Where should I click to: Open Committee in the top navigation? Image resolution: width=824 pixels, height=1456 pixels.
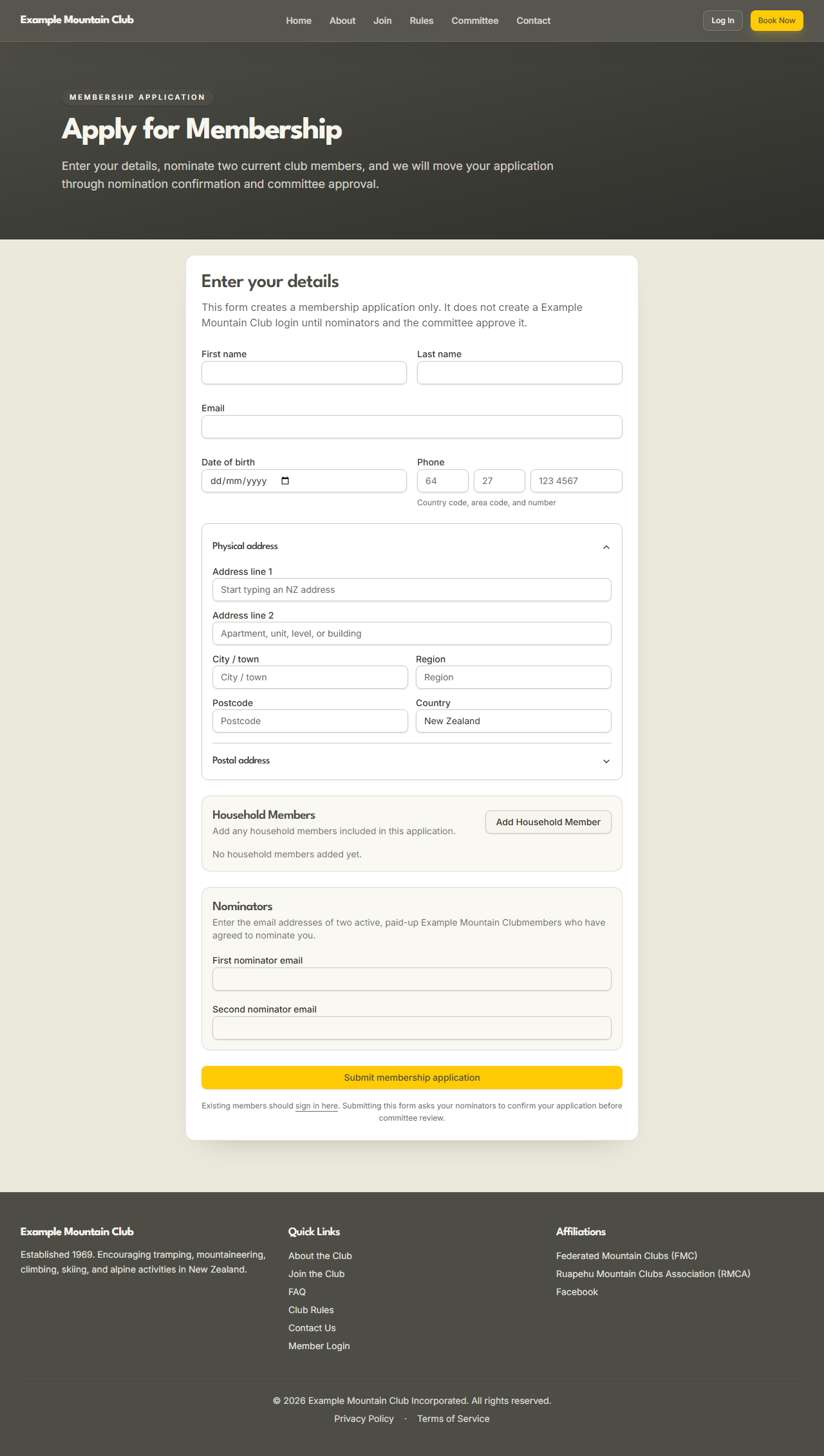(x=475, y=21)
